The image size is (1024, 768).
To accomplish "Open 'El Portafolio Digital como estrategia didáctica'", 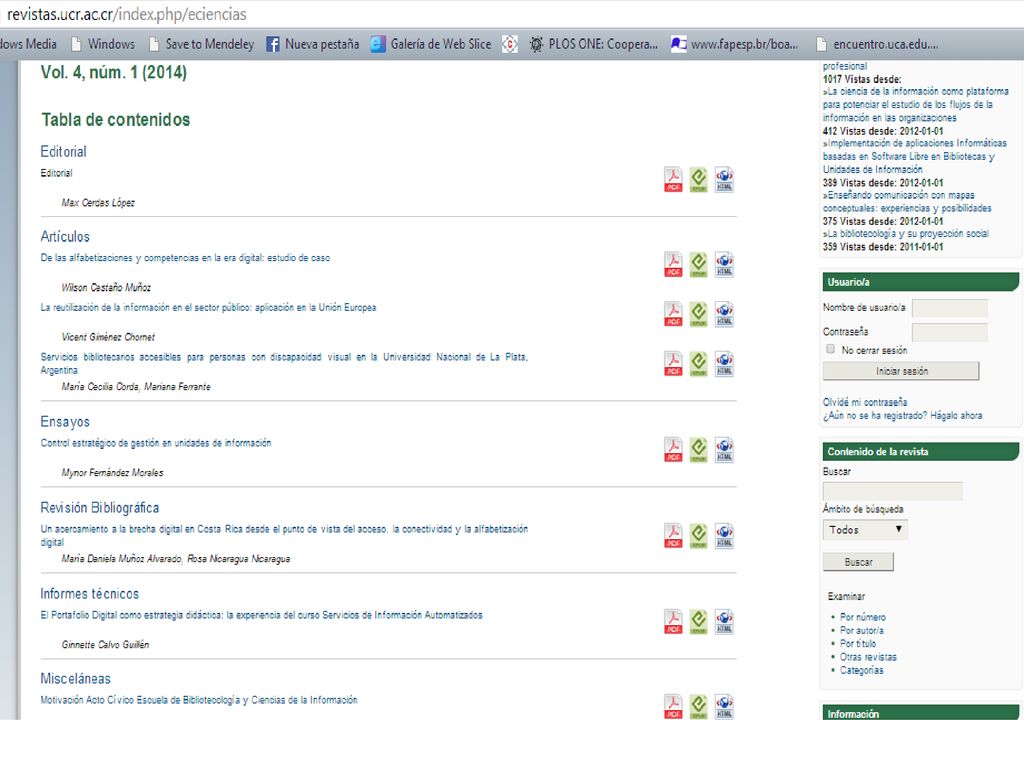I will [261, 615].
